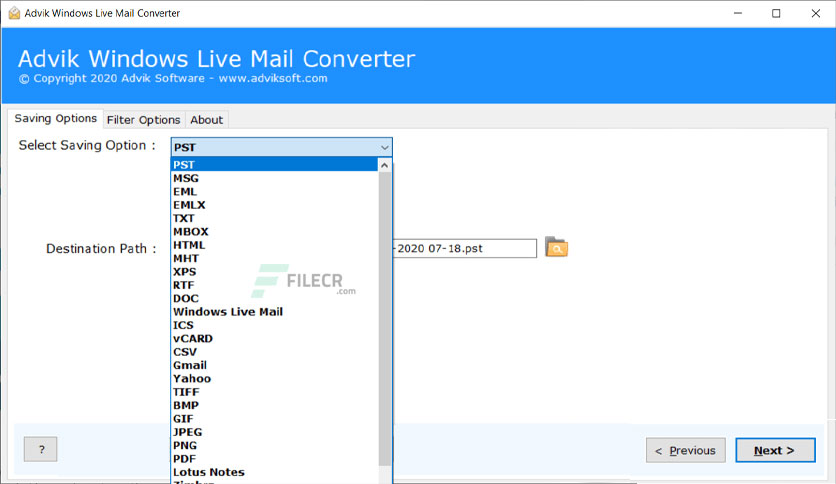Viewport: 836px width, 484px height.
Task: Select MHT in the list
Action: point(275,258)
